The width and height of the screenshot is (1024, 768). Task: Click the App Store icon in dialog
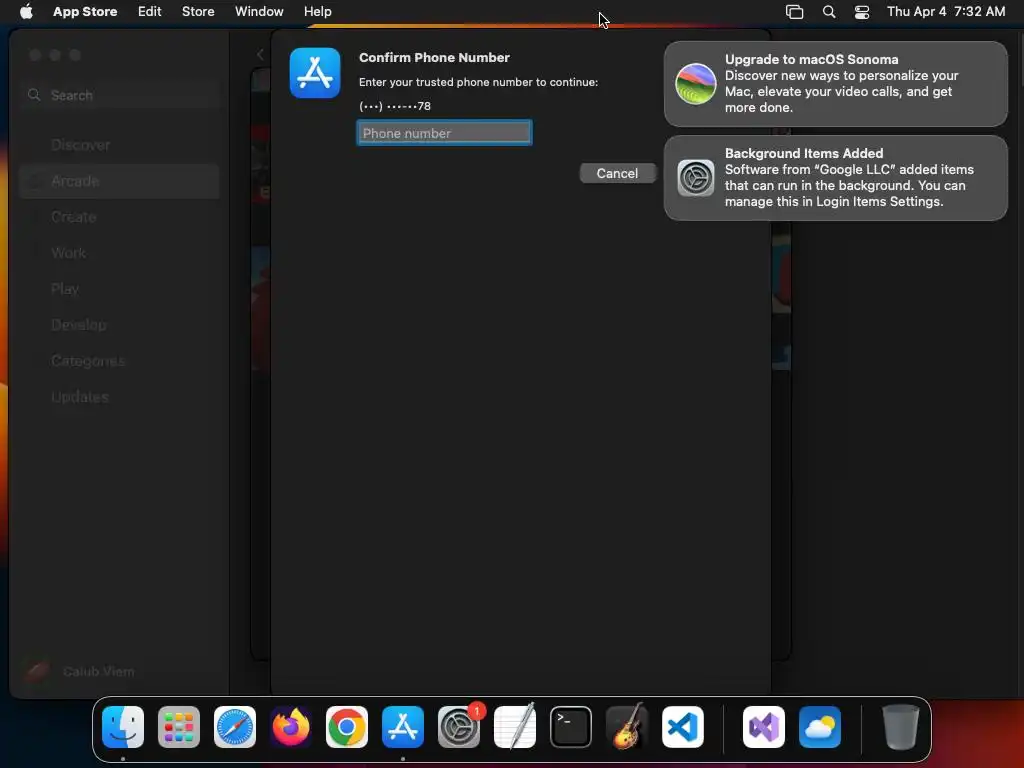coord(315,72)
